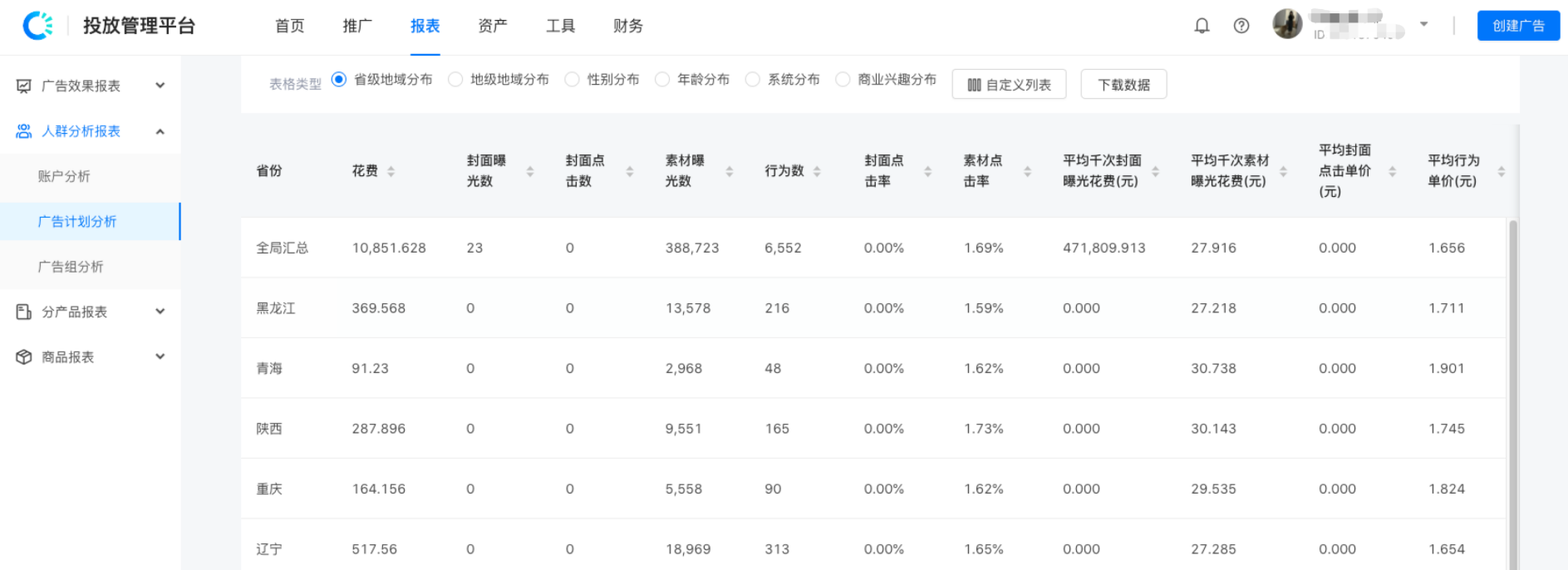Screen dimensions: 1568x570
Task: Click the user avatar picture
Action: [x=1287, y=24]
